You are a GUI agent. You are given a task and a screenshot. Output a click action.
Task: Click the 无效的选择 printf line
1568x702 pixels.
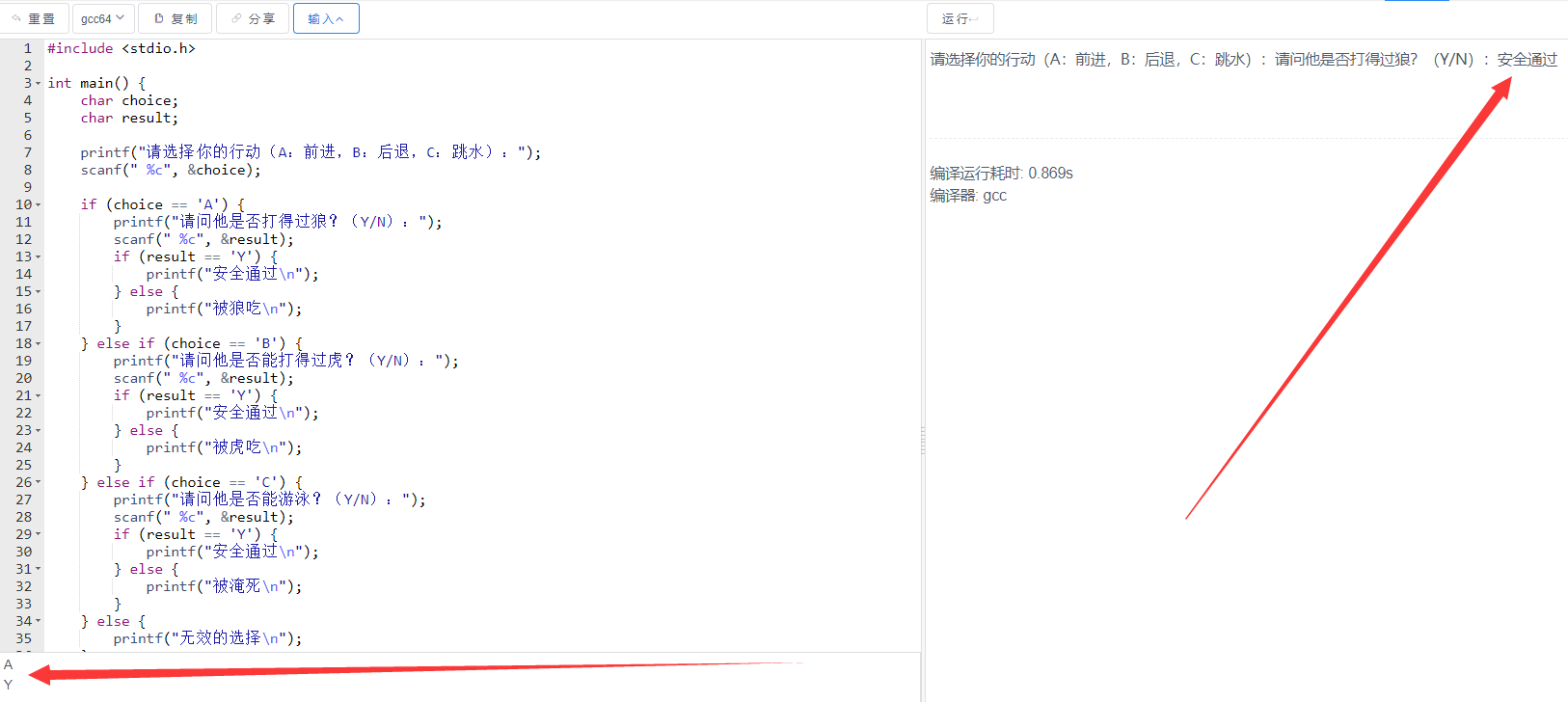click(x=207, y=638)
